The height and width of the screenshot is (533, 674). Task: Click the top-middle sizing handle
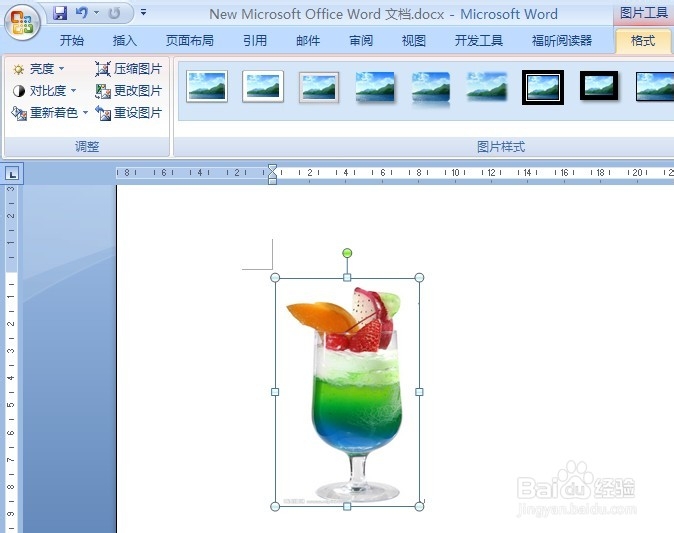click(347, 278)
